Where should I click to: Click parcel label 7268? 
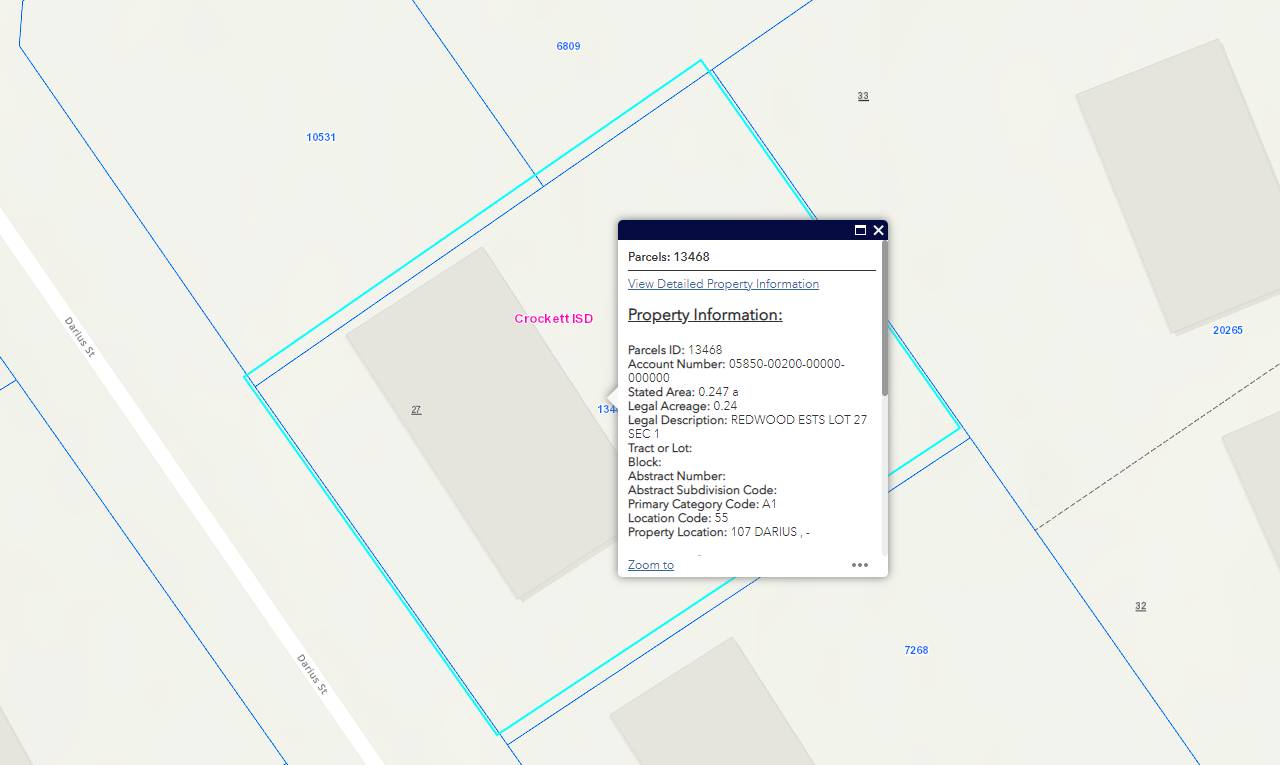point(916,650)
